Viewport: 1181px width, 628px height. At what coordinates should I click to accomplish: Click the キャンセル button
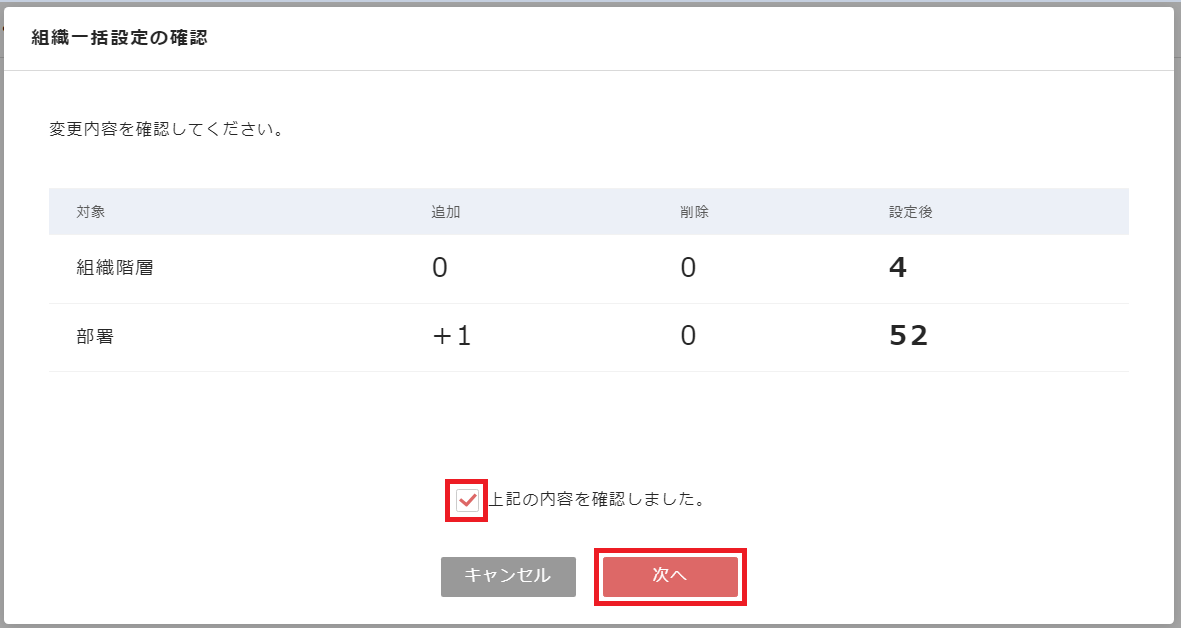click(x=508, y=576)
